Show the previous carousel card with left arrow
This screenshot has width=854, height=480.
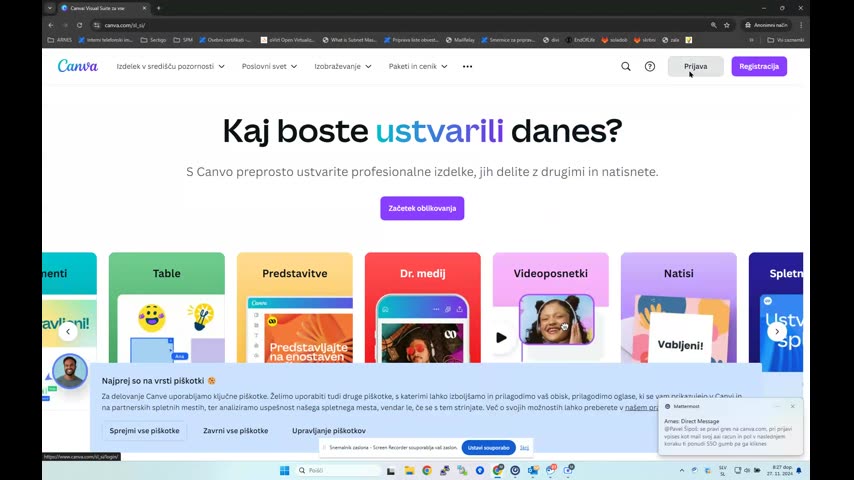tap(68, 331)
